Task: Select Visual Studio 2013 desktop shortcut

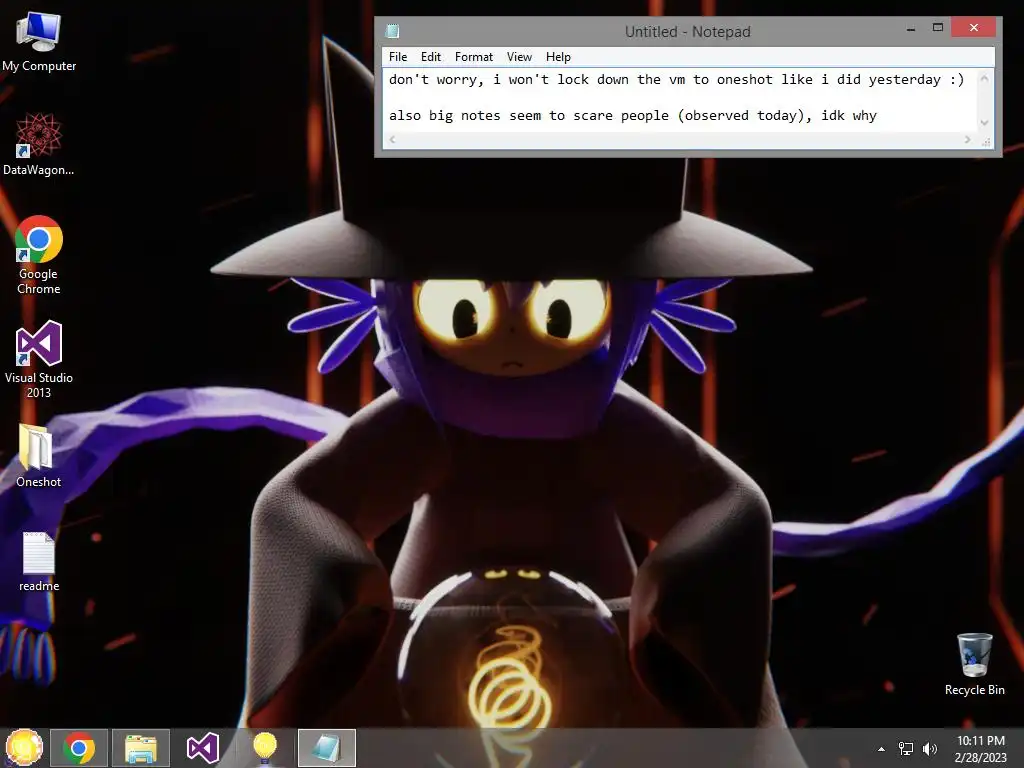Action: click(39, 359)
